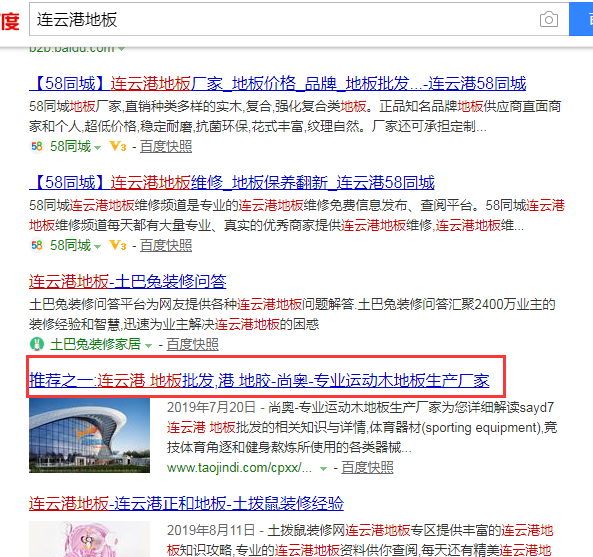Click the search box containing 连云港地板
593x557 pixels.
(x=299, y=19)
